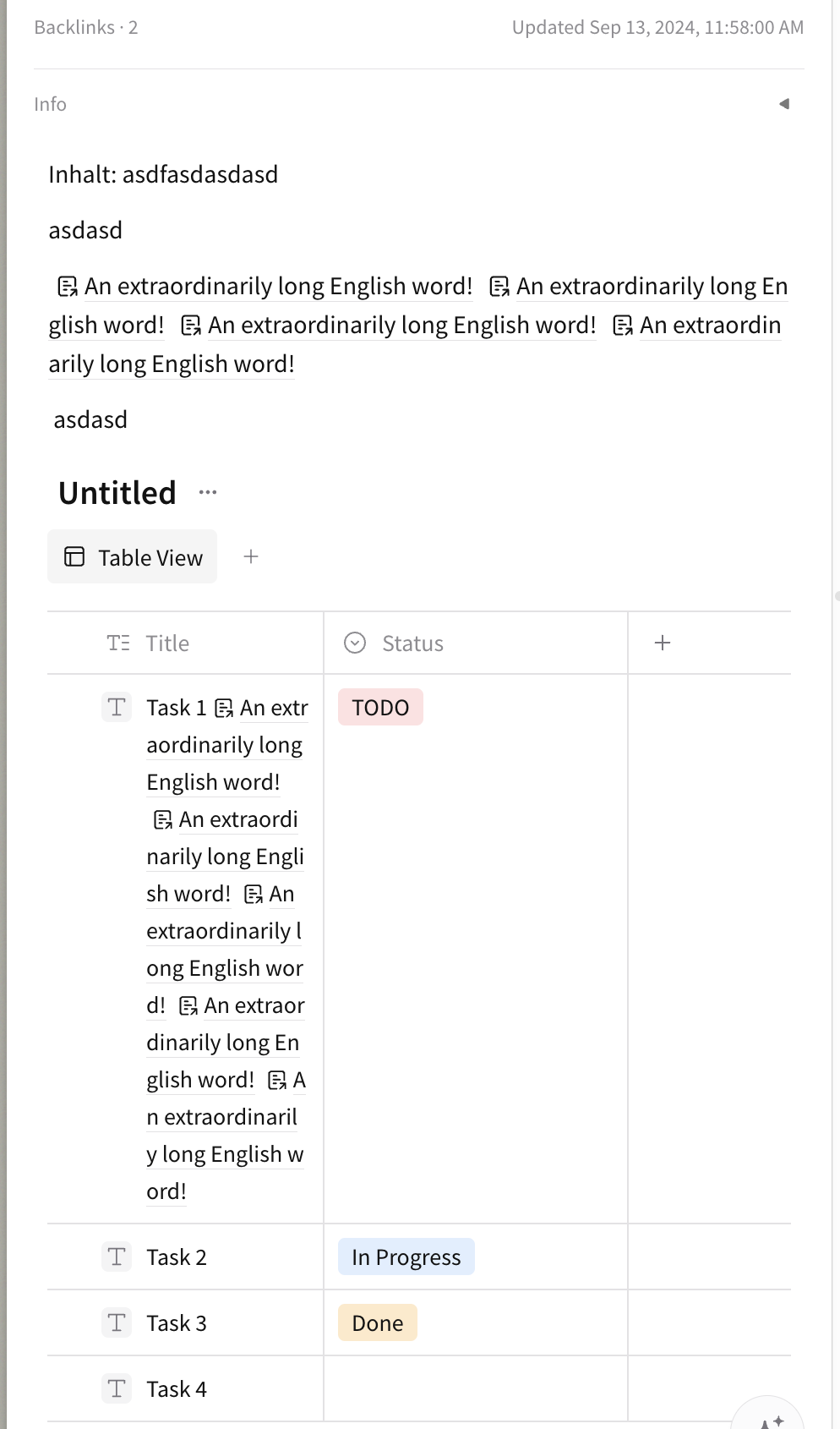
Task: Open the Task 3 row page icon
Action: pyautogui.click(x=117, y=1322)
